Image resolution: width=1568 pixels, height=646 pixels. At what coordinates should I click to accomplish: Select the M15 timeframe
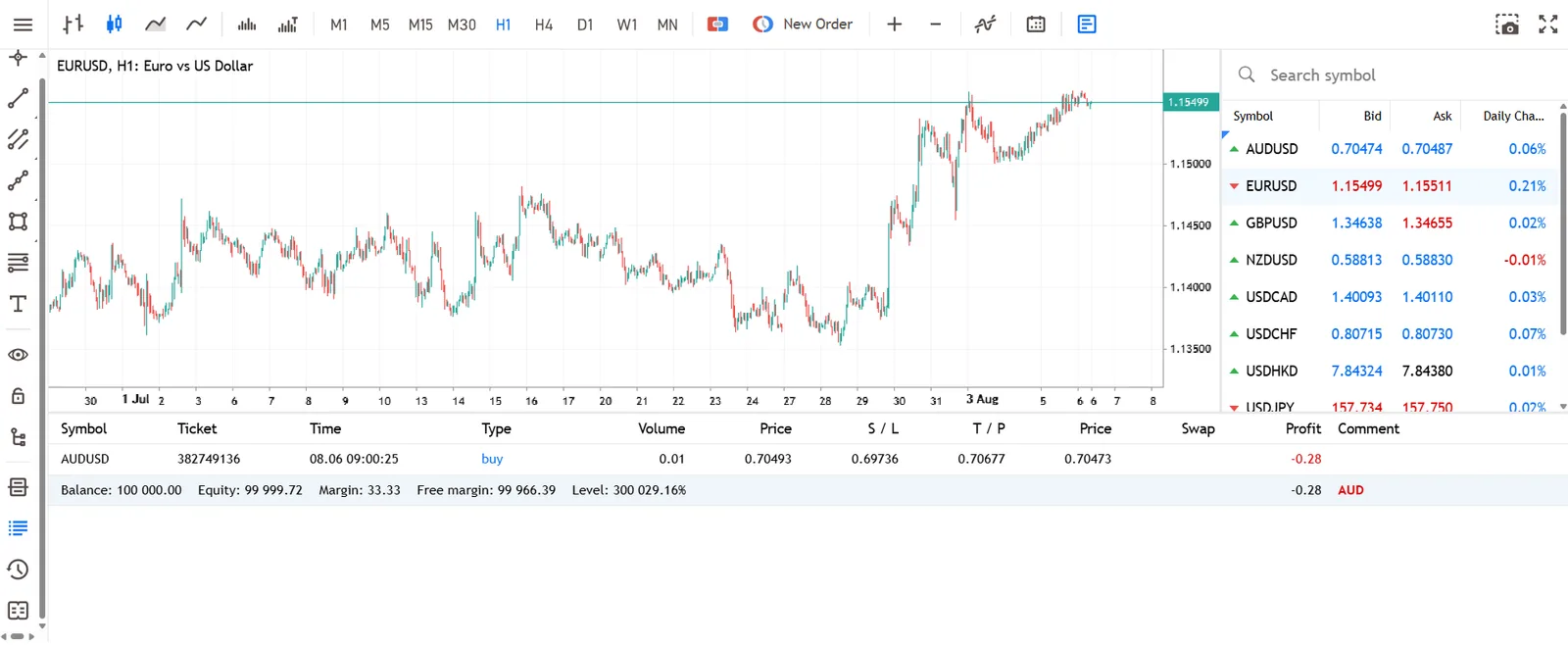(x=420, y=25)
